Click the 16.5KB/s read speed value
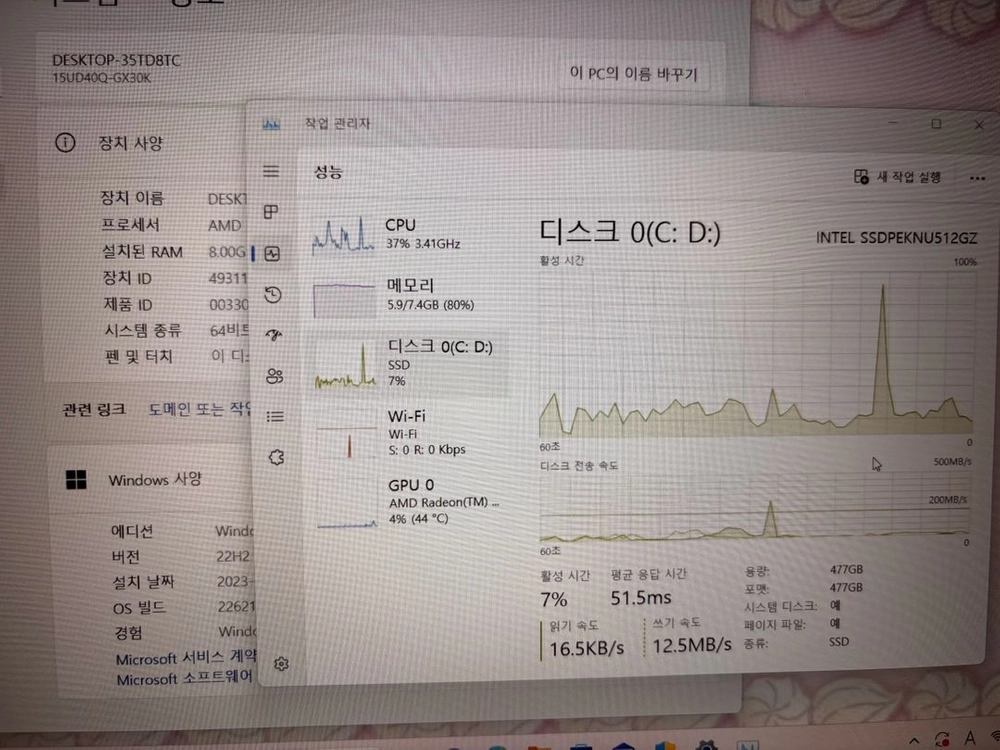 coord(587,649)
